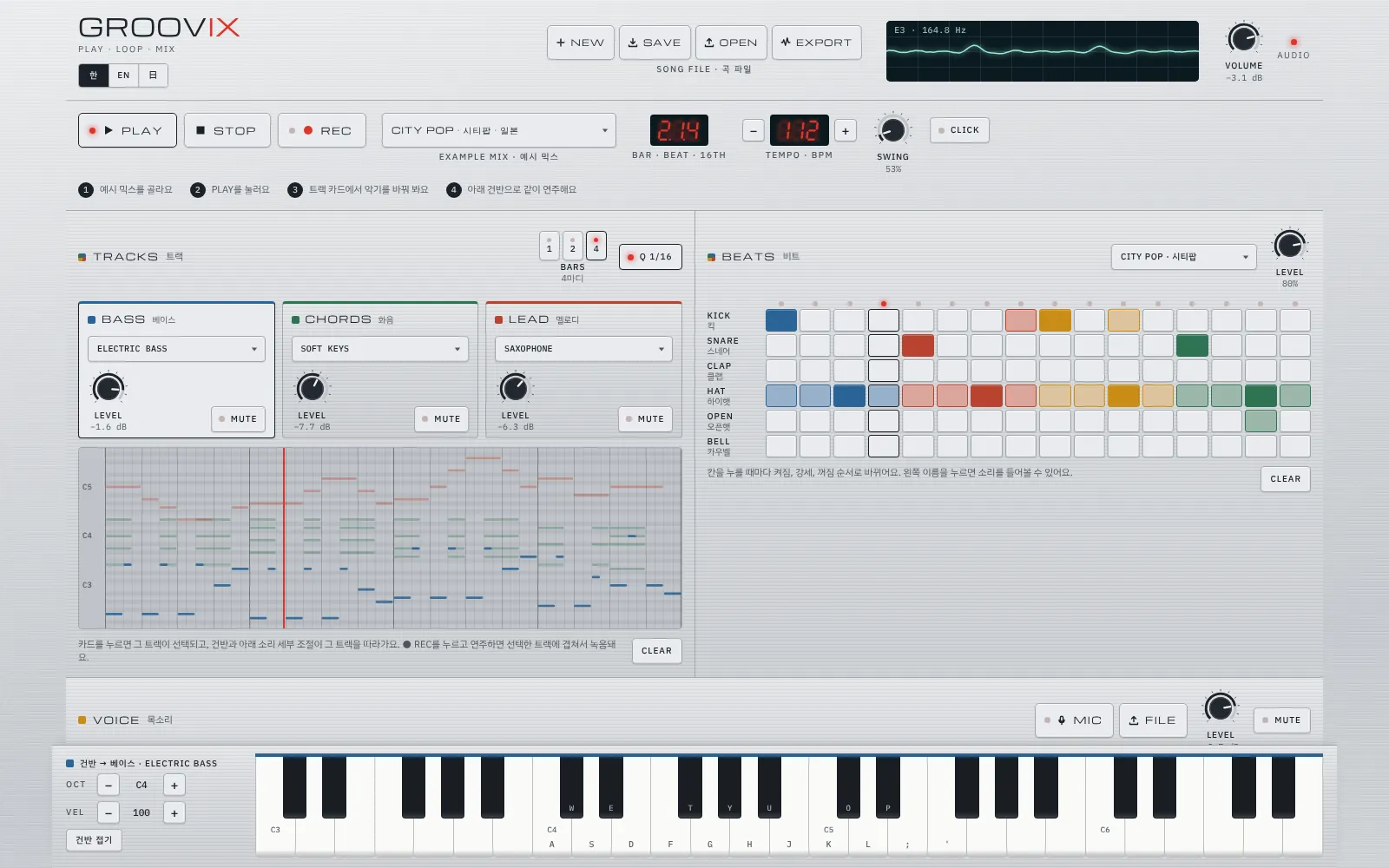Mute the BASS track
1389x868 pixels.
pos(238,419)
